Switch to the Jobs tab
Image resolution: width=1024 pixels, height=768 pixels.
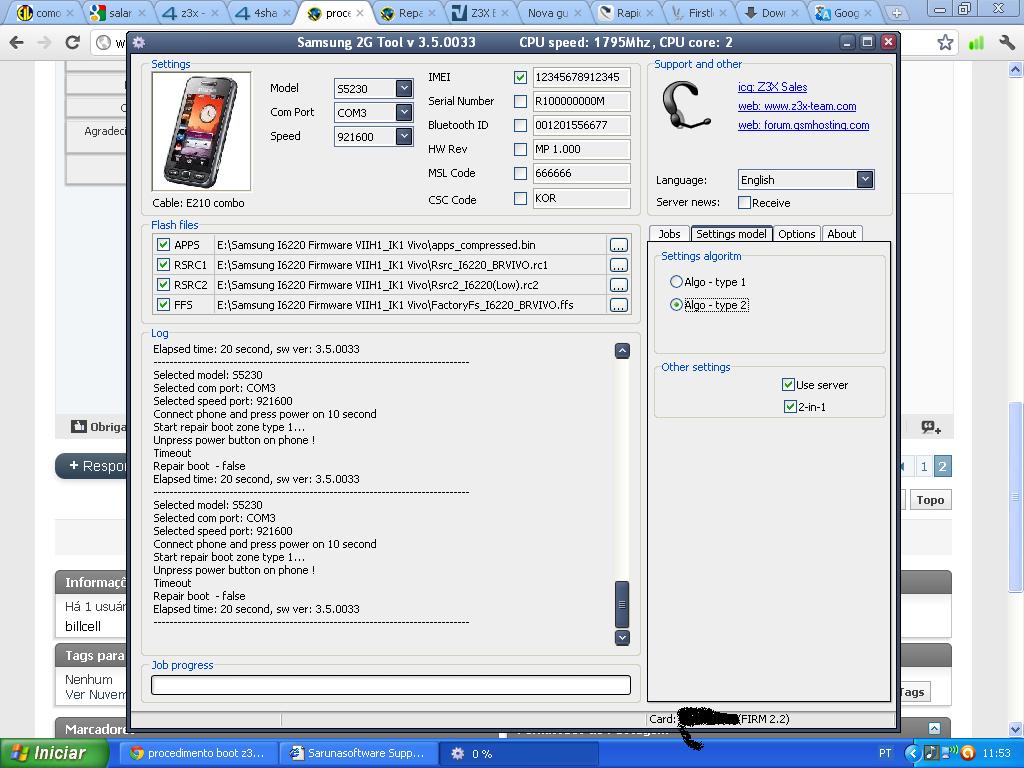tap(669, 234)
